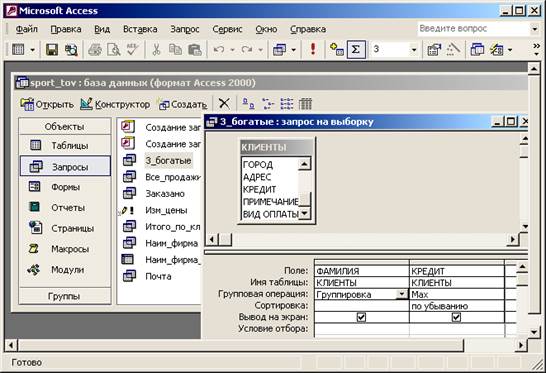Open the New Object dropdown arrow
The width and height of the screenshot is (546, 373).
coord(509,50)
